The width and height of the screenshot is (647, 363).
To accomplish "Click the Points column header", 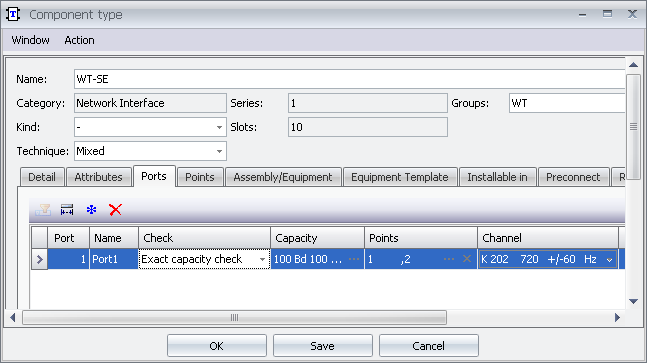I will pyautogui.click(x=421, y=238).
